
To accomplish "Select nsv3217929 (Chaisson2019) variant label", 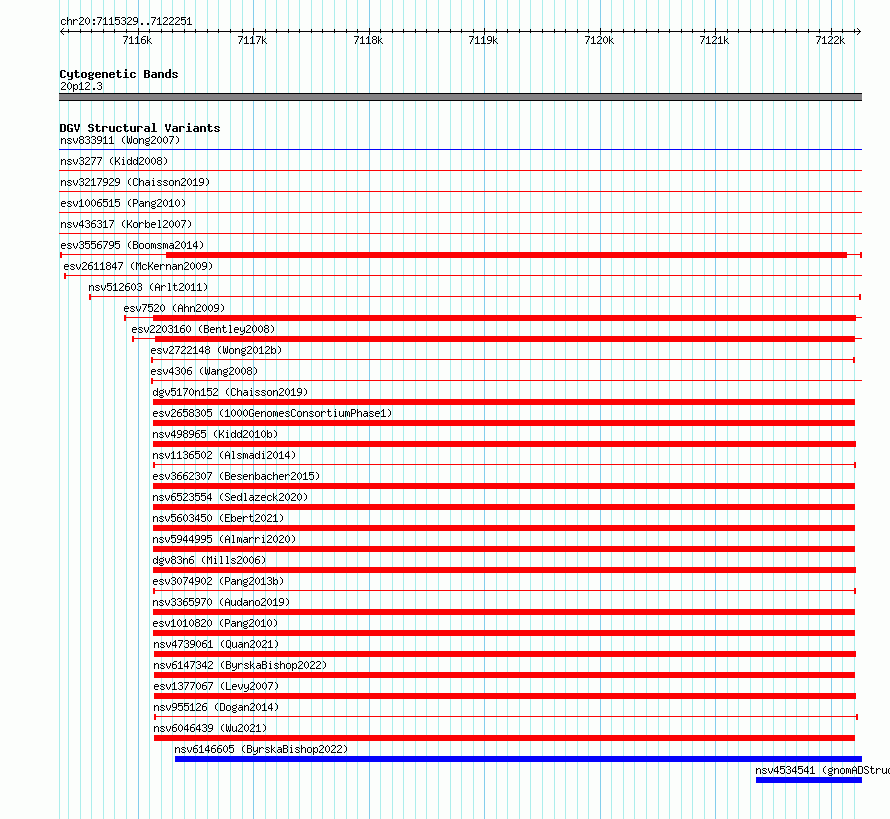I will (135, 182).
